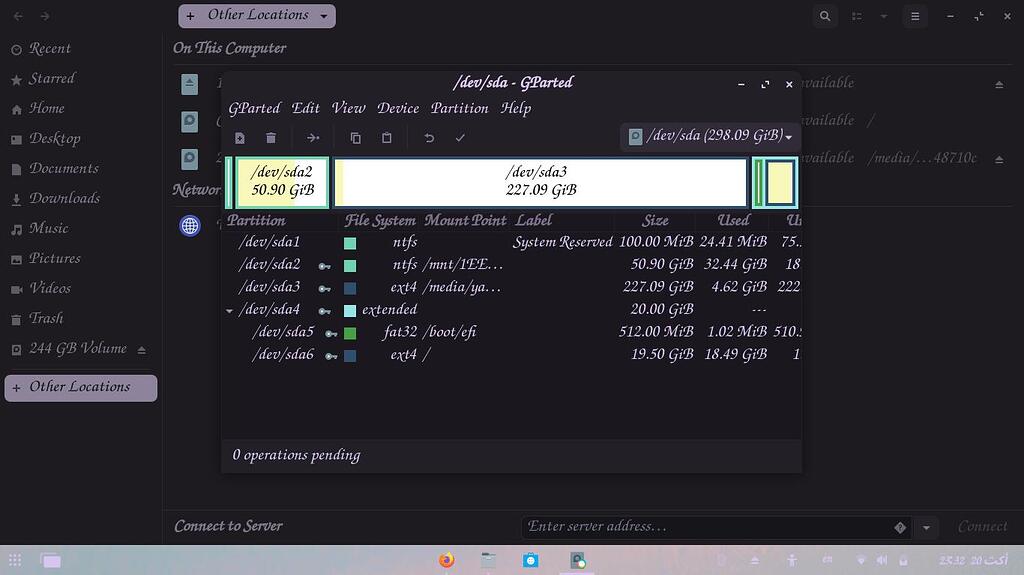Open the /dev/sda device selector dropdown
The width and height of the screenshot is (1024, 575).
(x=709, y=136)
